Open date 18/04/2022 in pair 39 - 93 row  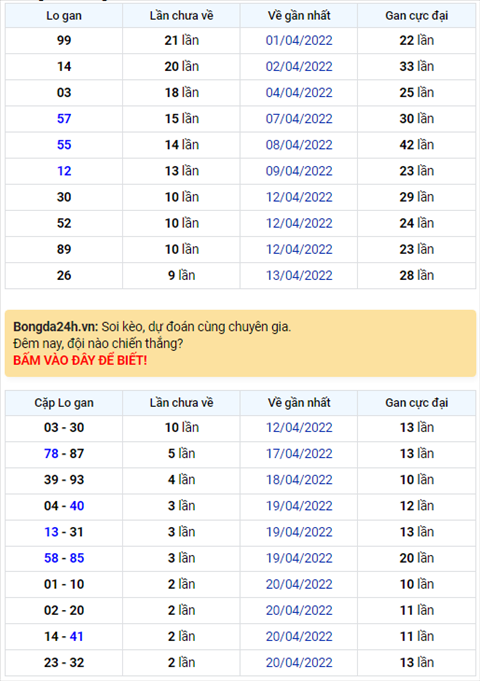[x=299, y=479]
